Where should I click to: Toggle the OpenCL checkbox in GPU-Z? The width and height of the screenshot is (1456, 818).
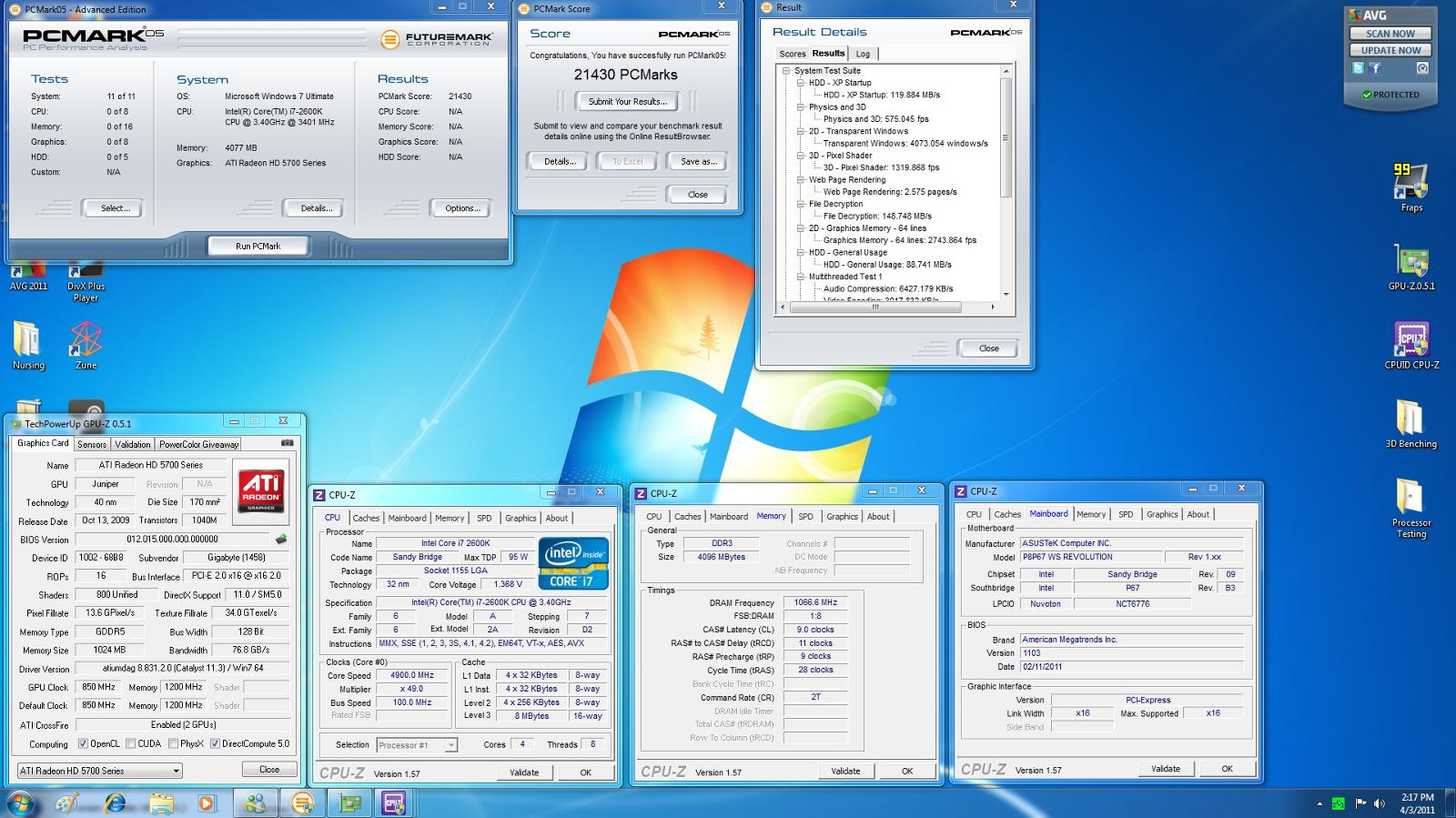point(83,743)
